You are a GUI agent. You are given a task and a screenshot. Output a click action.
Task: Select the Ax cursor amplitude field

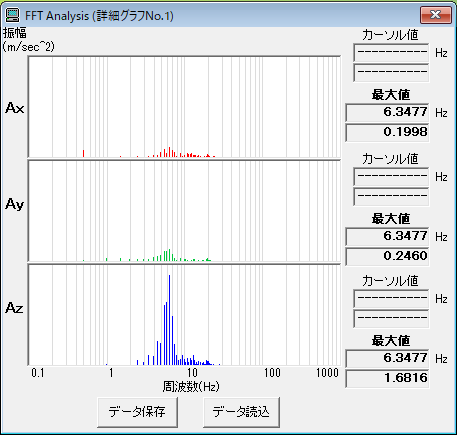tap(391, 73)
